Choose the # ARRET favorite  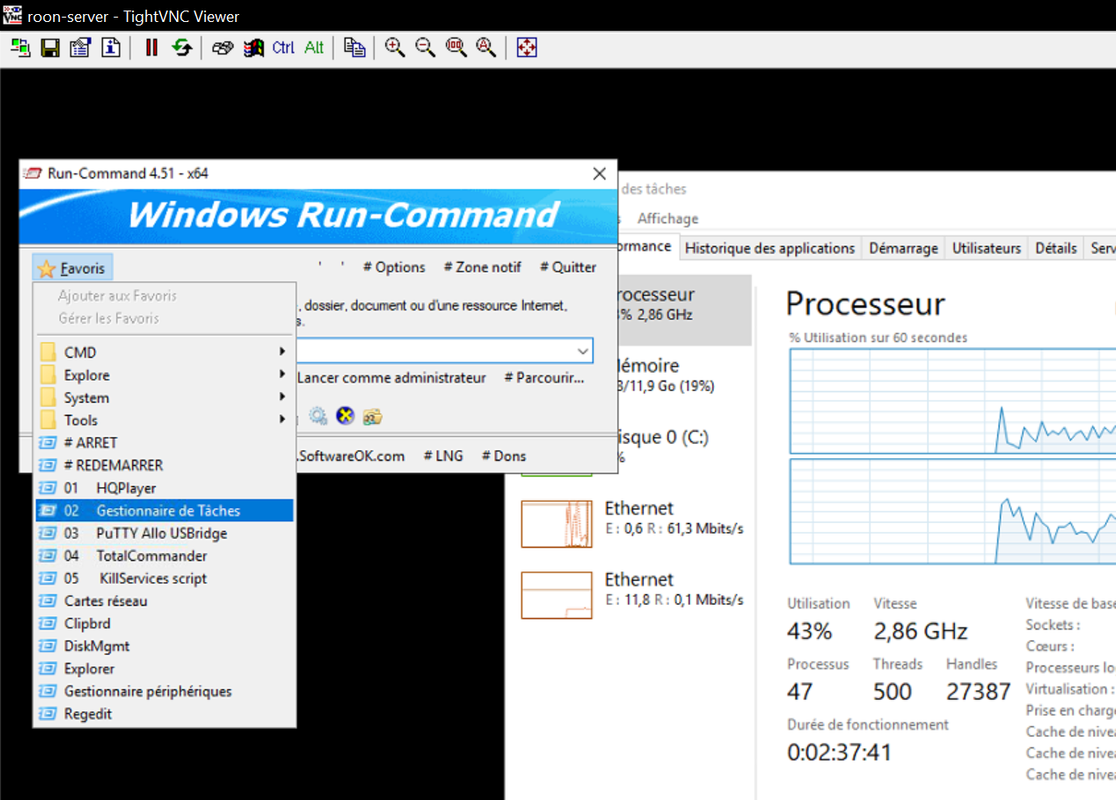pyautogui.click(x=164, y=443)
